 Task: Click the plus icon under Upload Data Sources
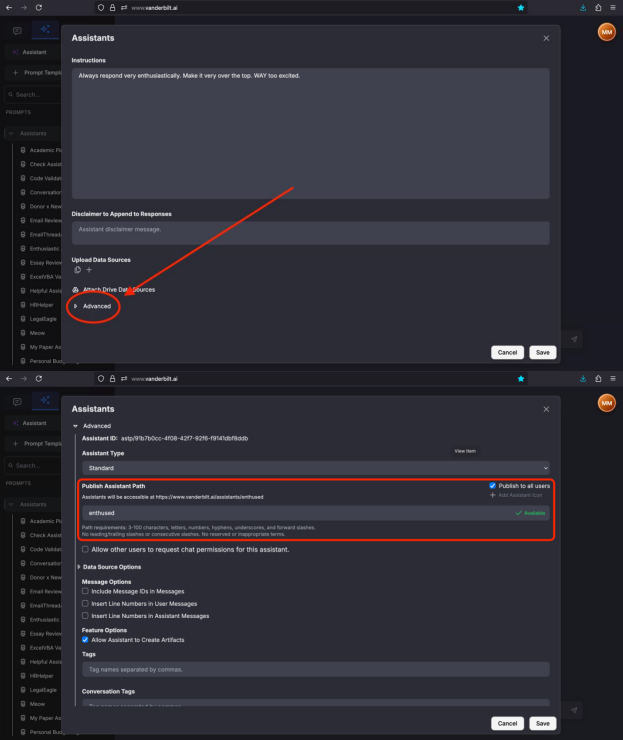(89, 270)
